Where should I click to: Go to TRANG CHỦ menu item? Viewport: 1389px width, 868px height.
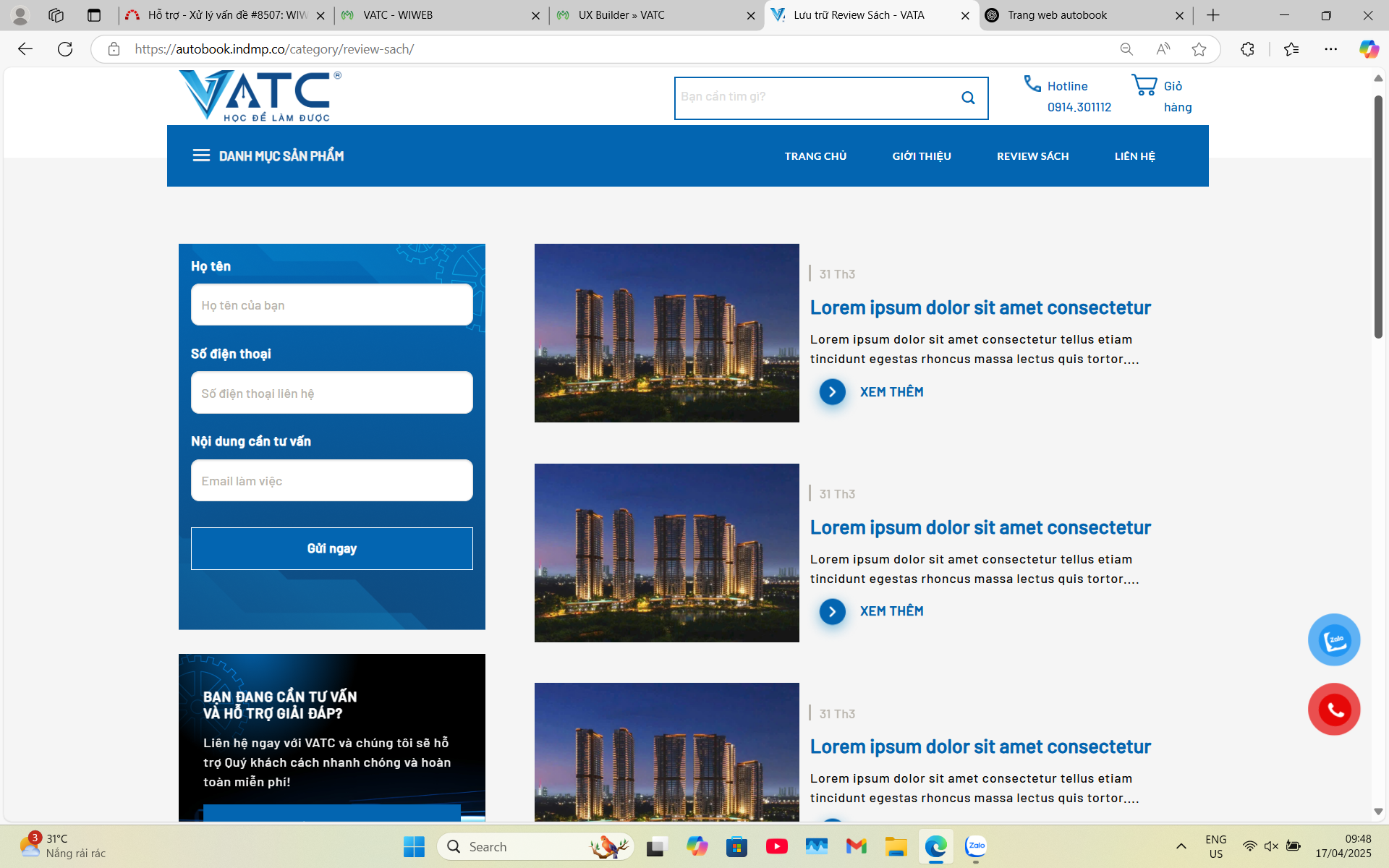tap(815, 156)
